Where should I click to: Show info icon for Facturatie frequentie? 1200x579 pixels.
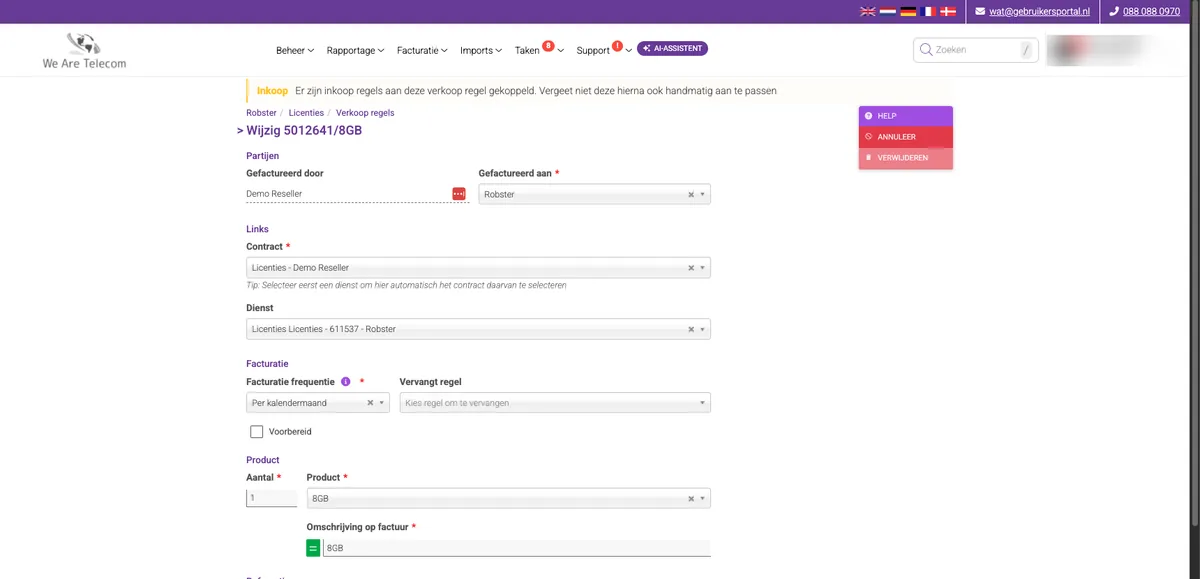[x=346, y=382]
